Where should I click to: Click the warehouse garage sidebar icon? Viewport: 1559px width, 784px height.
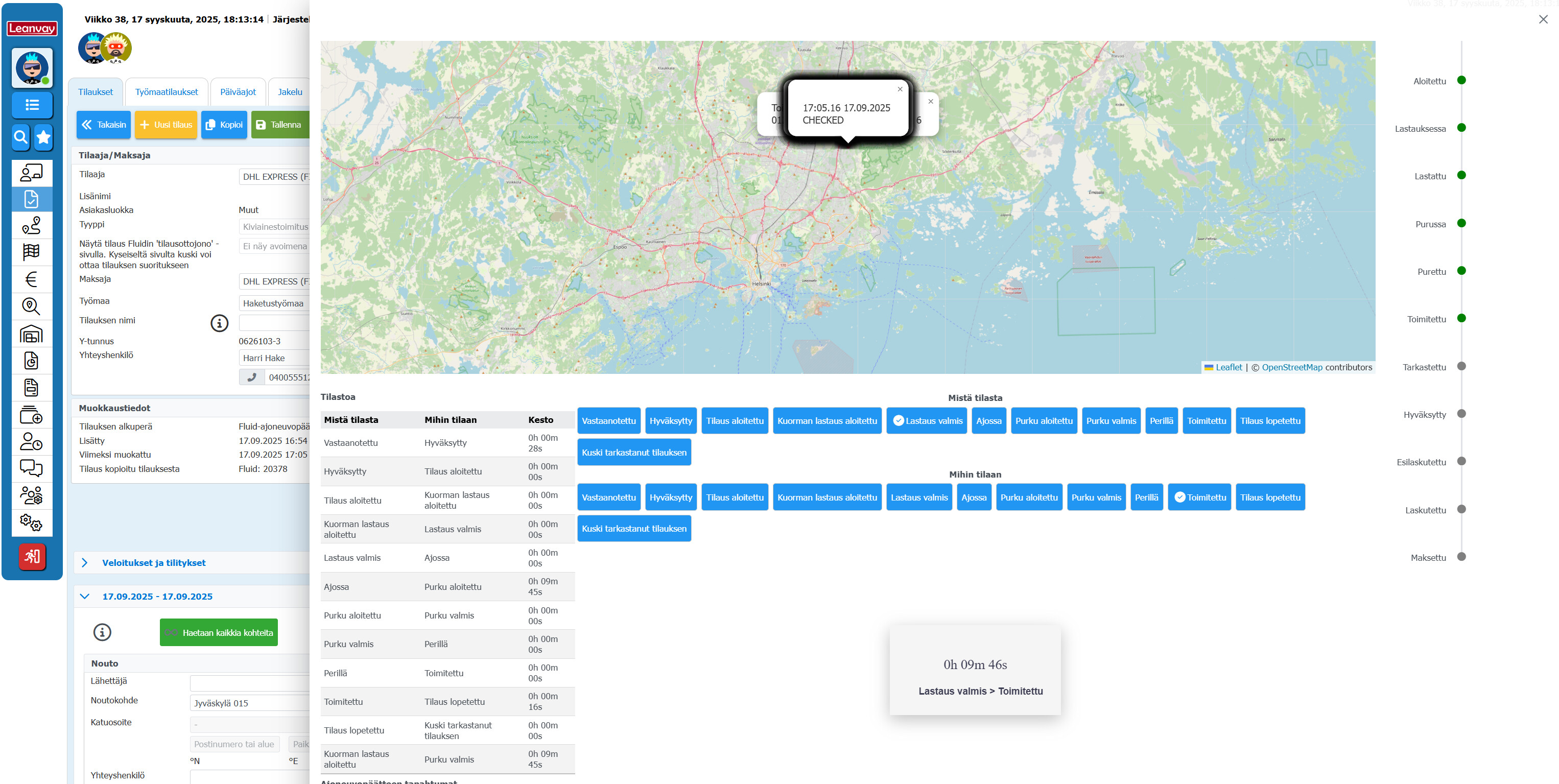(x=32, y=334)
